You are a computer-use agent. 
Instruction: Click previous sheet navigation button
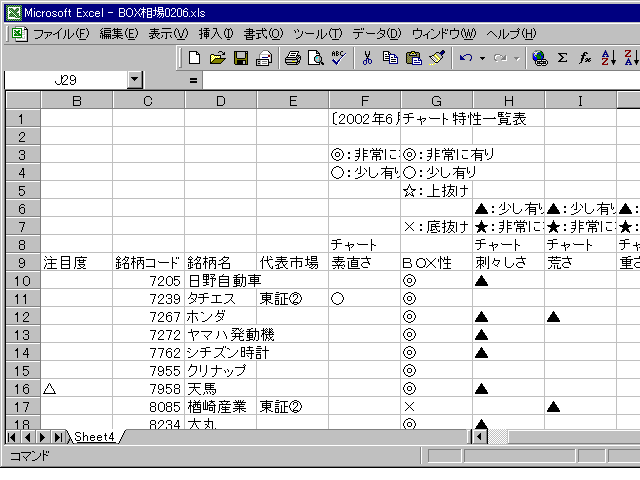27,437
